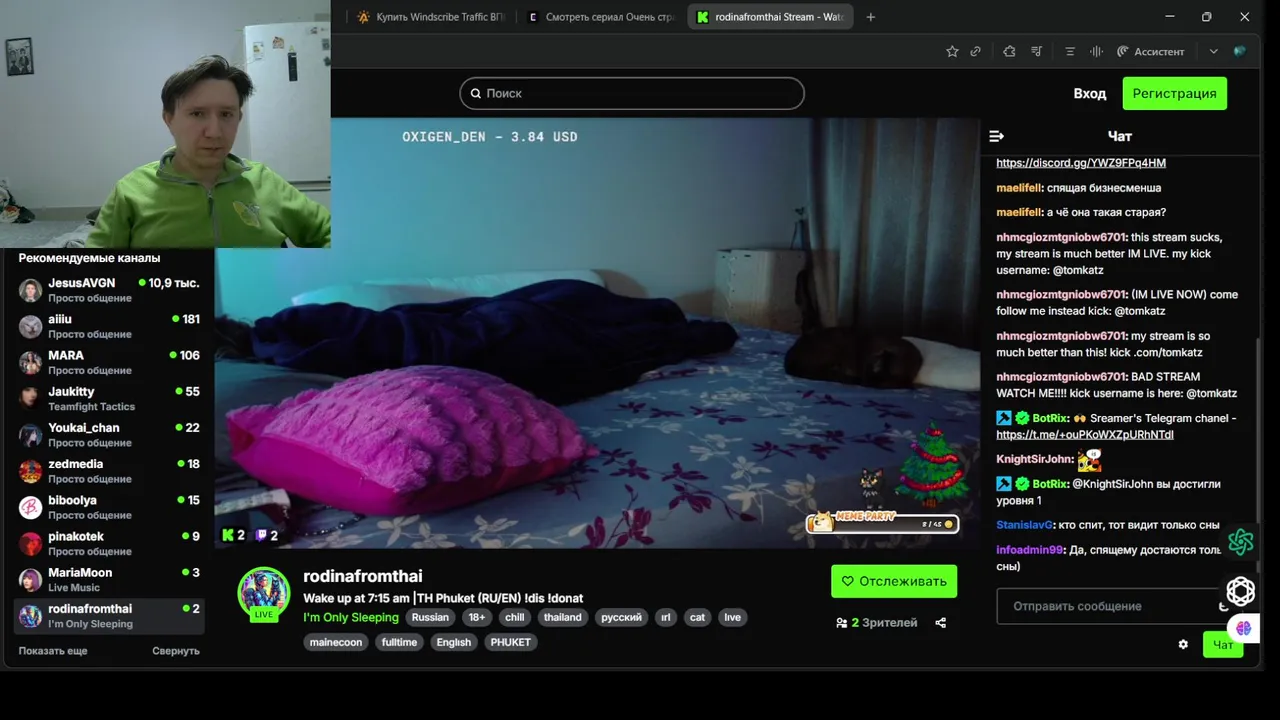The height and width of the screenshot is (720, 1280).
Task: Open the media playlist music-note icon
Action: (1036, 51)
